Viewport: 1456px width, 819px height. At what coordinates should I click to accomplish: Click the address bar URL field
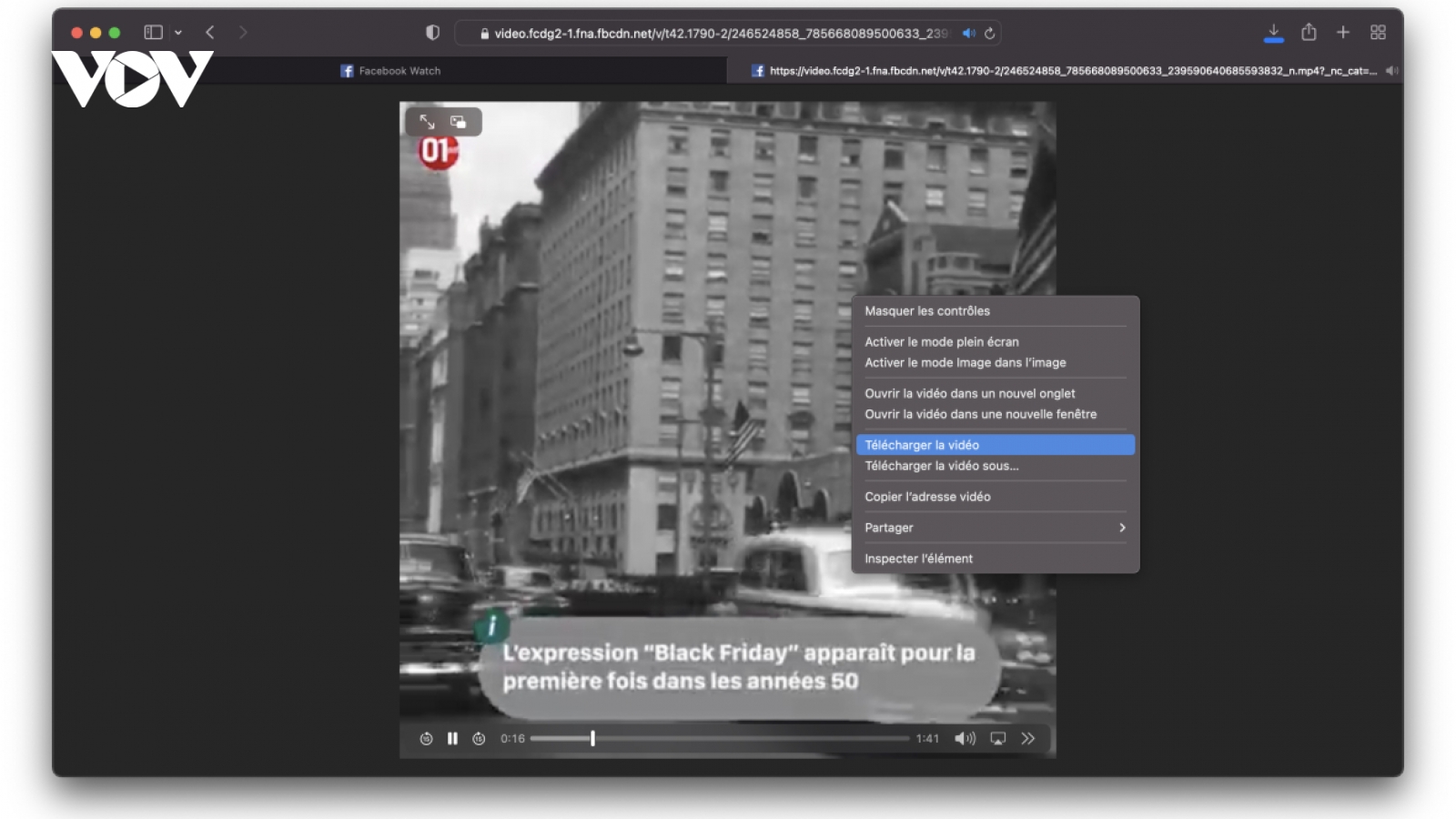tap(728, 33)
